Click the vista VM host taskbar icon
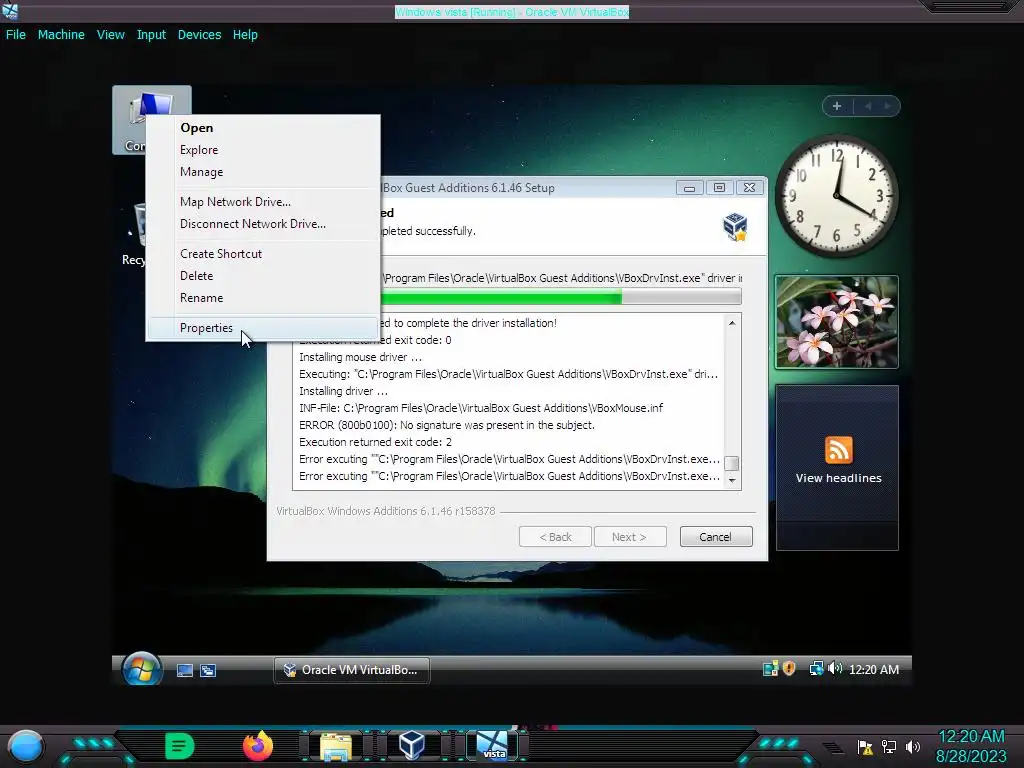The image size is (1024, 768). [x=492, y=746]
